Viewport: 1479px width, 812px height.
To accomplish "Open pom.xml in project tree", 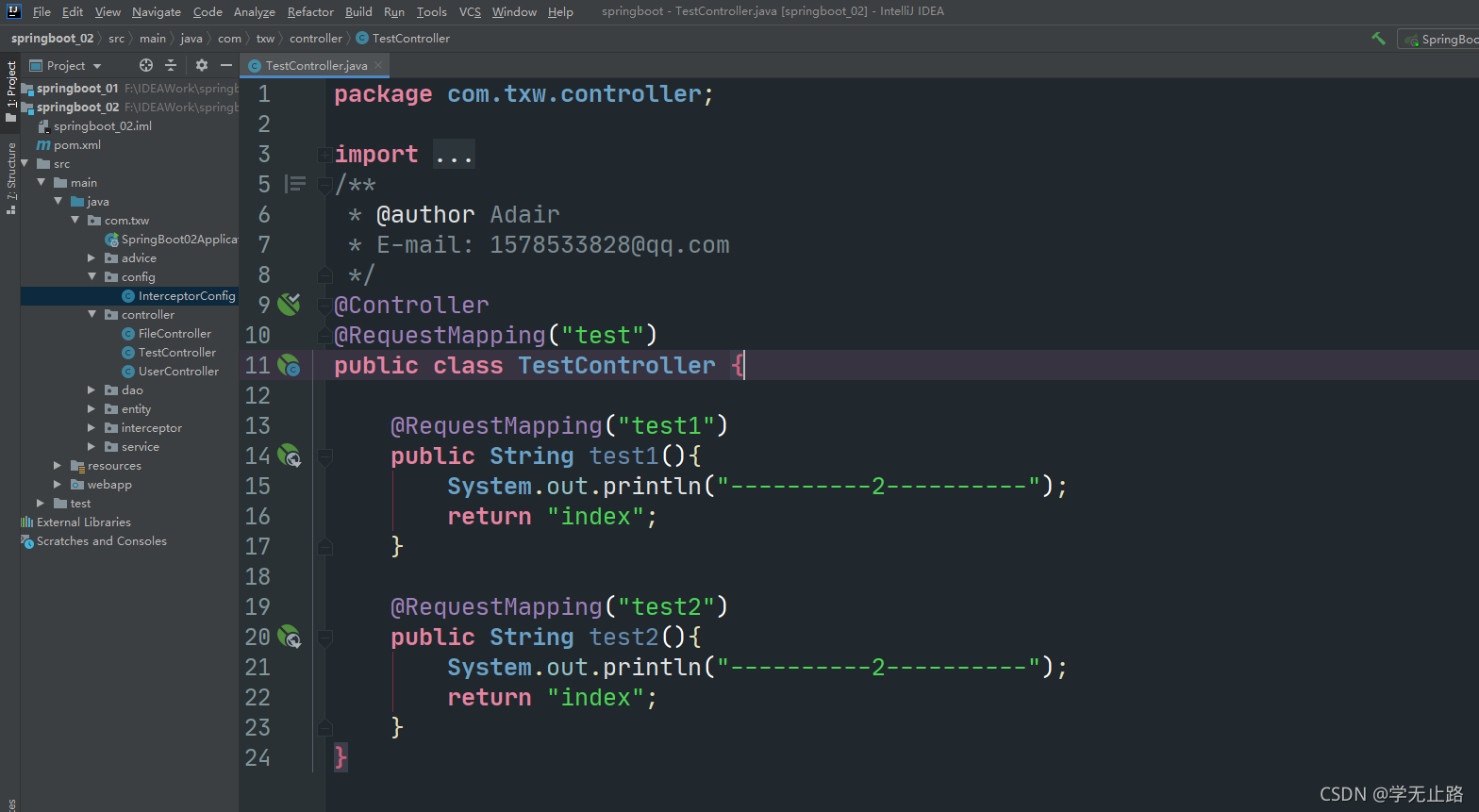I will (76, 144).
